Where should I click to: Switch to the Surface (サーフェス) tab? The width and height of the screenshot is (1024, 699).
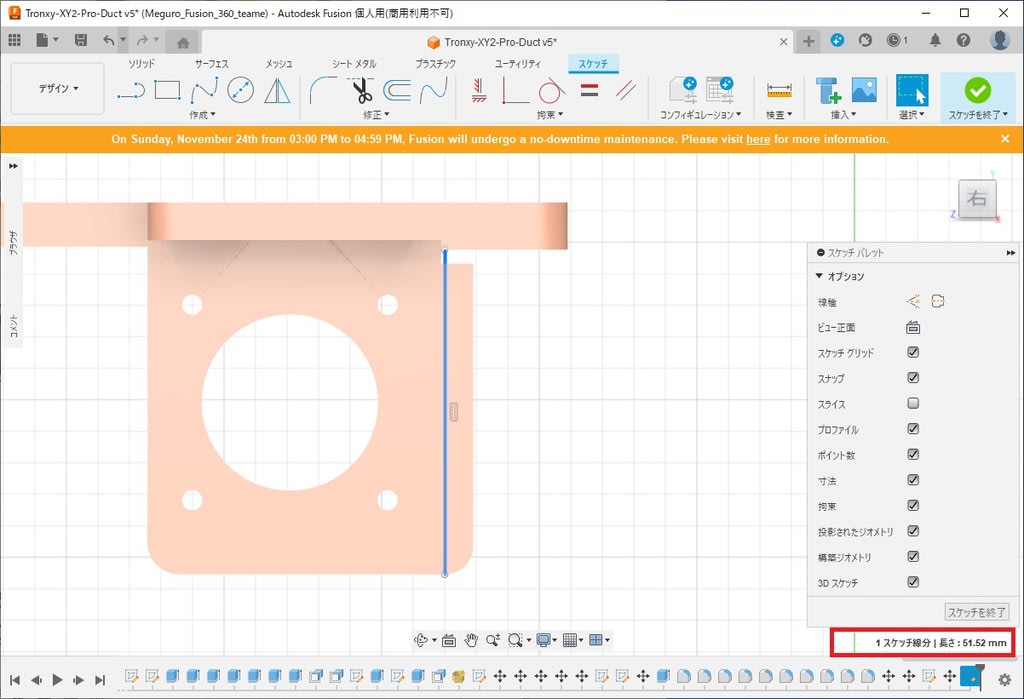(x=212, y=63)
